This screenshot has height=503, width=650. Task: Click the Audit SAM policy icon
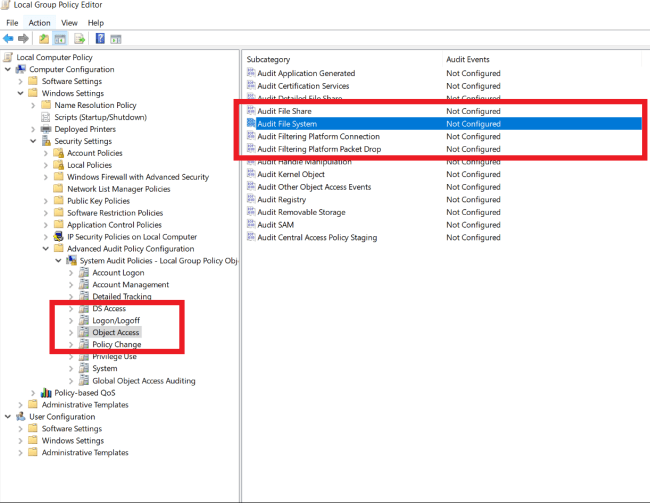[x=251, y=224]
